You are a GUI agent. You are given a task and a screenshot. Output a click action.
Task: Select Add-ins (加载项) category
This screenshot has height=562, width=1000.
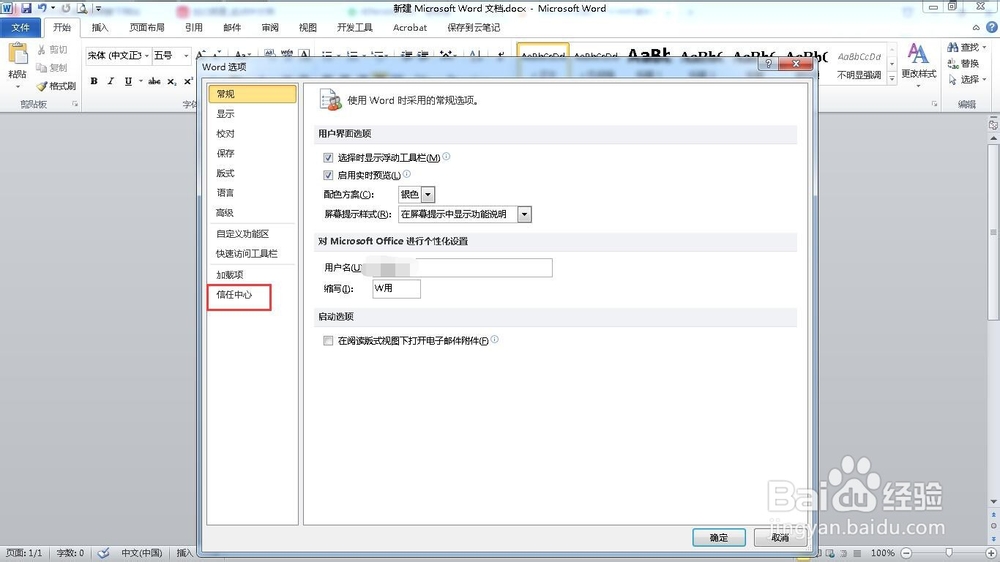tap(253, 274)
